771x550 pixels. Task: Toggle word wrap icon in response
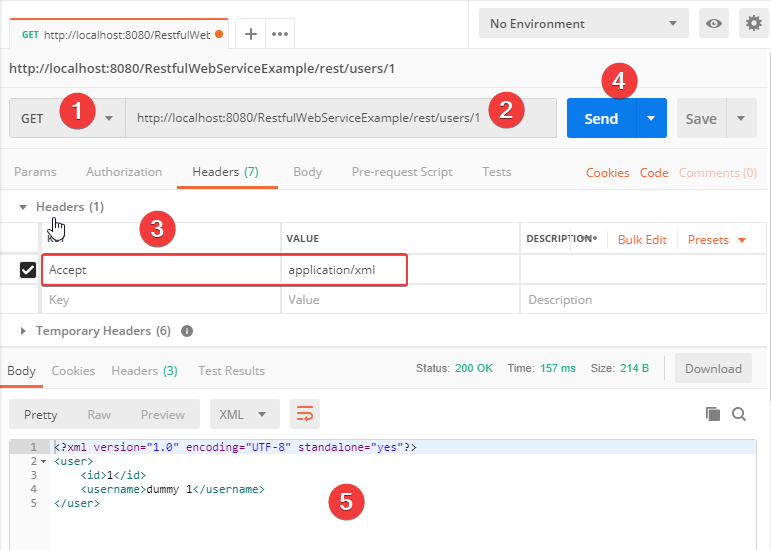pos(305,414)
